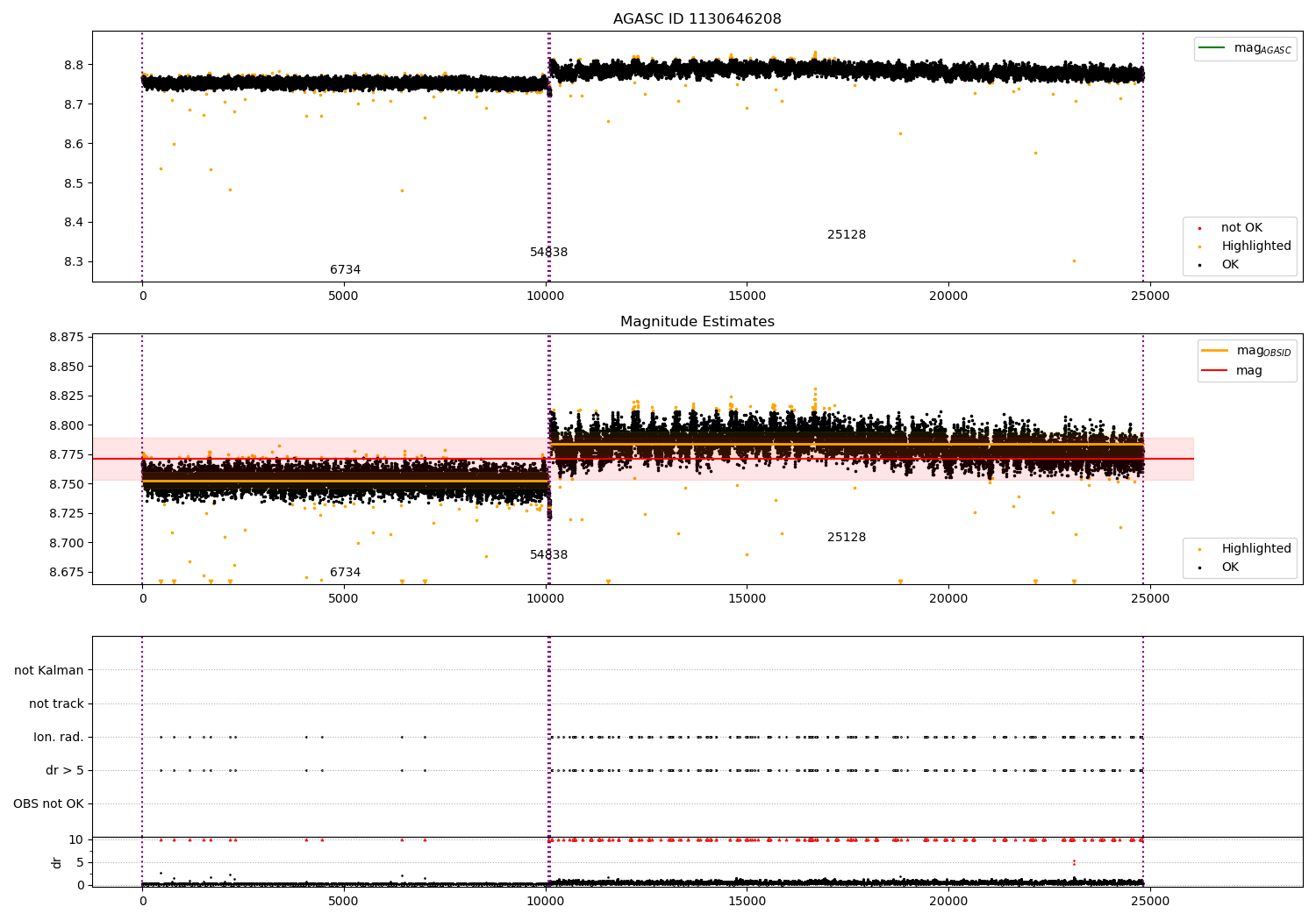1316x921 pixels.
Task: Click the not track row label
Action: coord(56,704)
